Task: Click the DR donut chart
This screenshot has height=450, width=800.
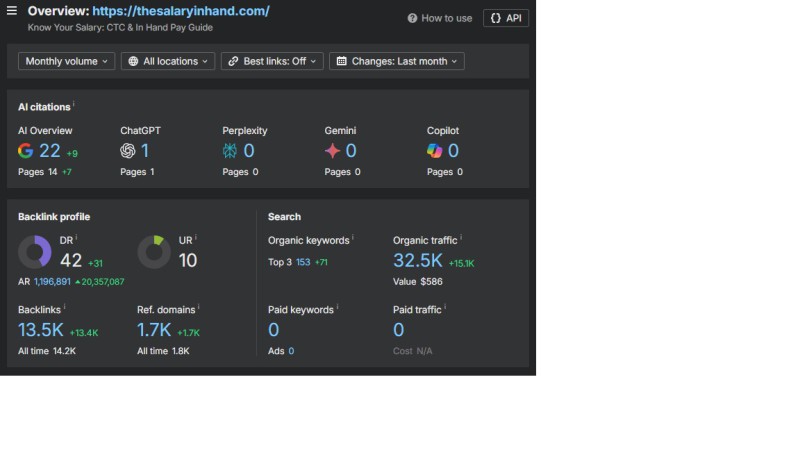Action: point(35,252)
